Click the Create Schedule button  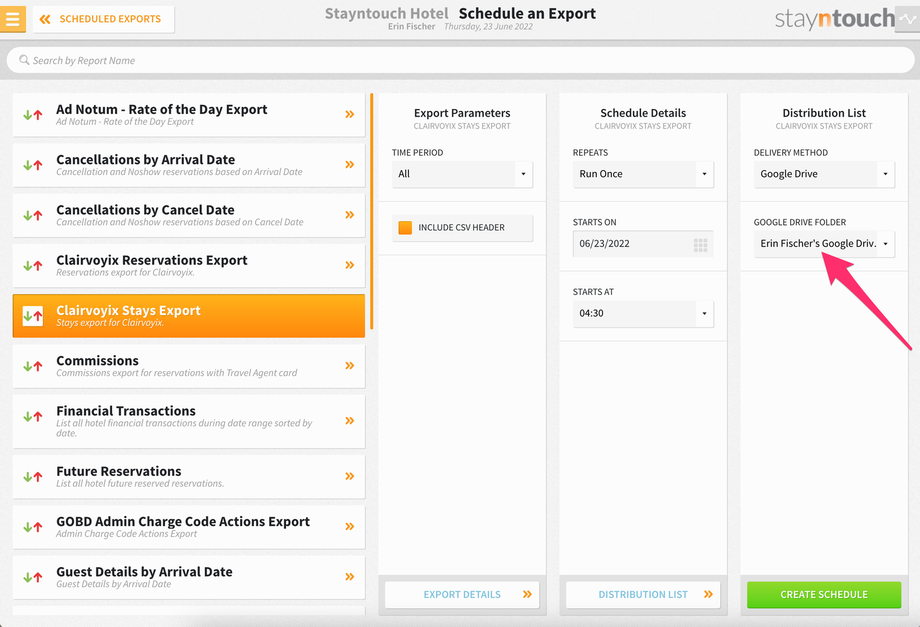(824, 595)
